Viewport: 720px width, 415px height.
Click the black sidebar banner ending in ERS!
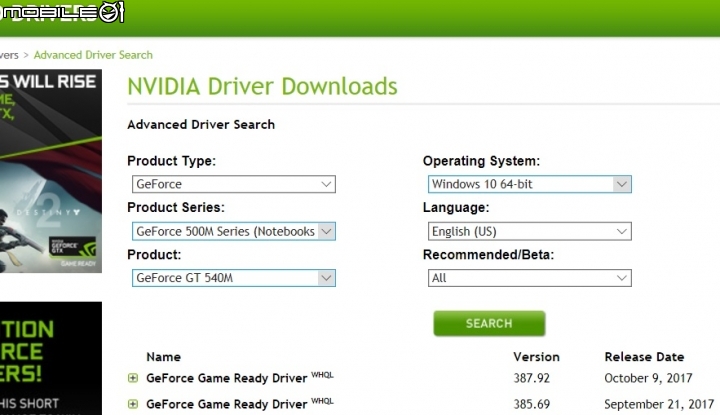tap(51, 358)
